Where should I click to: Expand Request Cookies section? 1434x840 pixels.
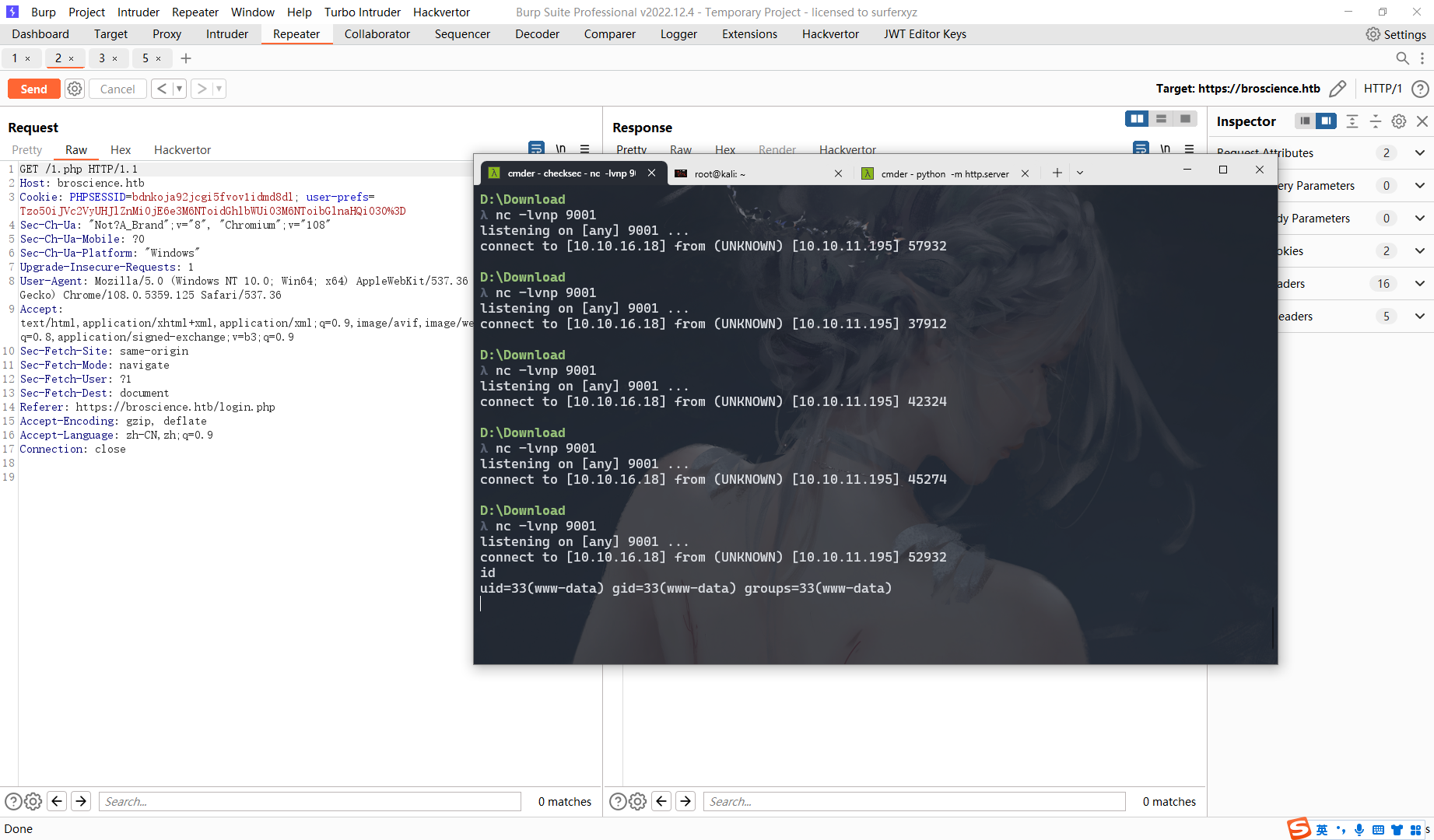click(x=1420, y=251)
